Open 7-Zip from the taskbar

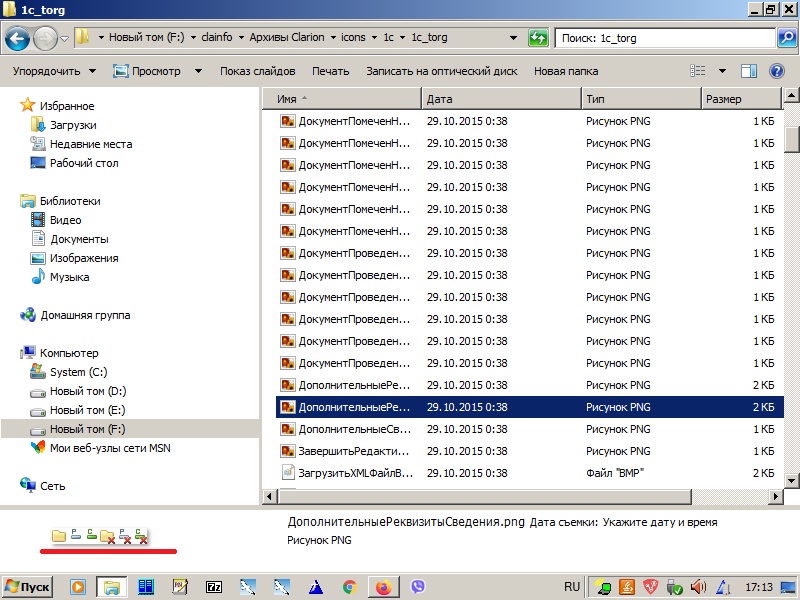(x=214, y=587)
